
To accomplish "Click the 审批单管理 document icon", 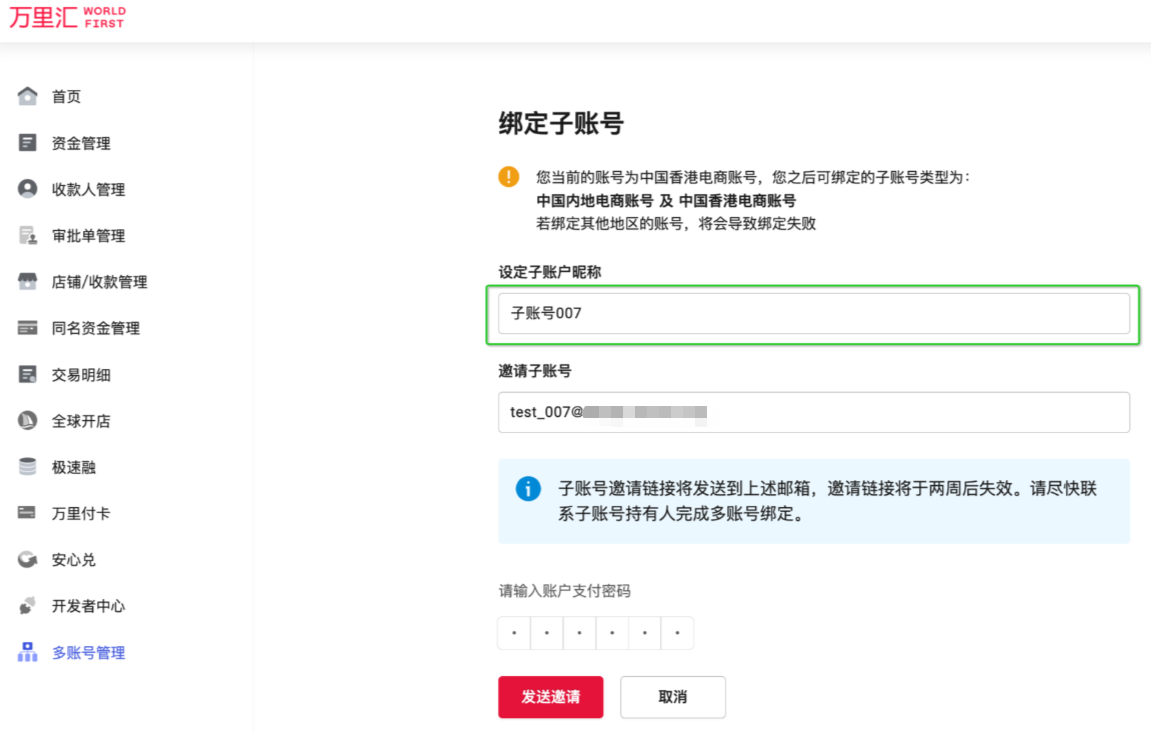I will 28,236.
